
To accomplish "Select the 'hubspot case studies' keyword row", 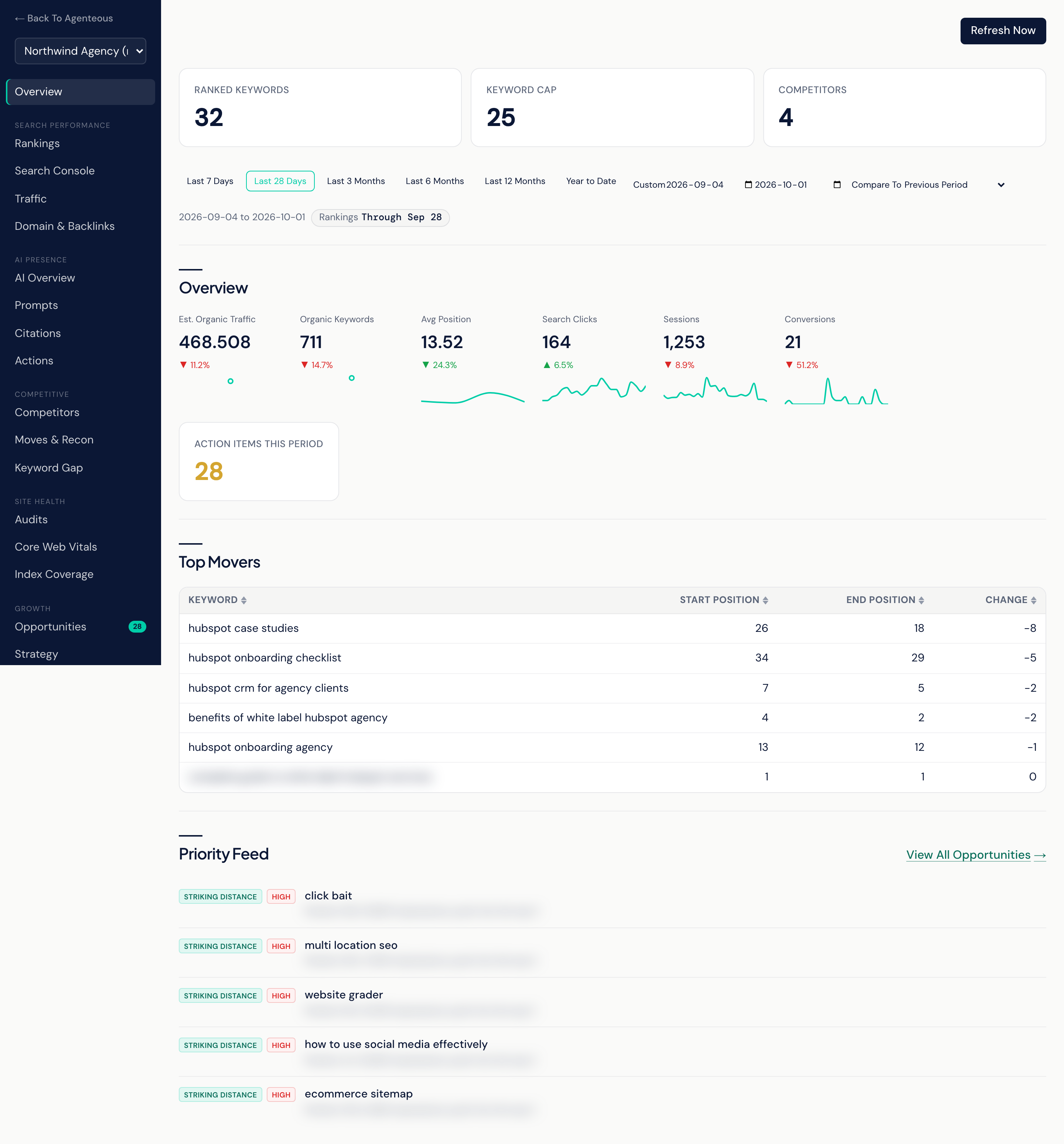I will (x=612, y=629).
